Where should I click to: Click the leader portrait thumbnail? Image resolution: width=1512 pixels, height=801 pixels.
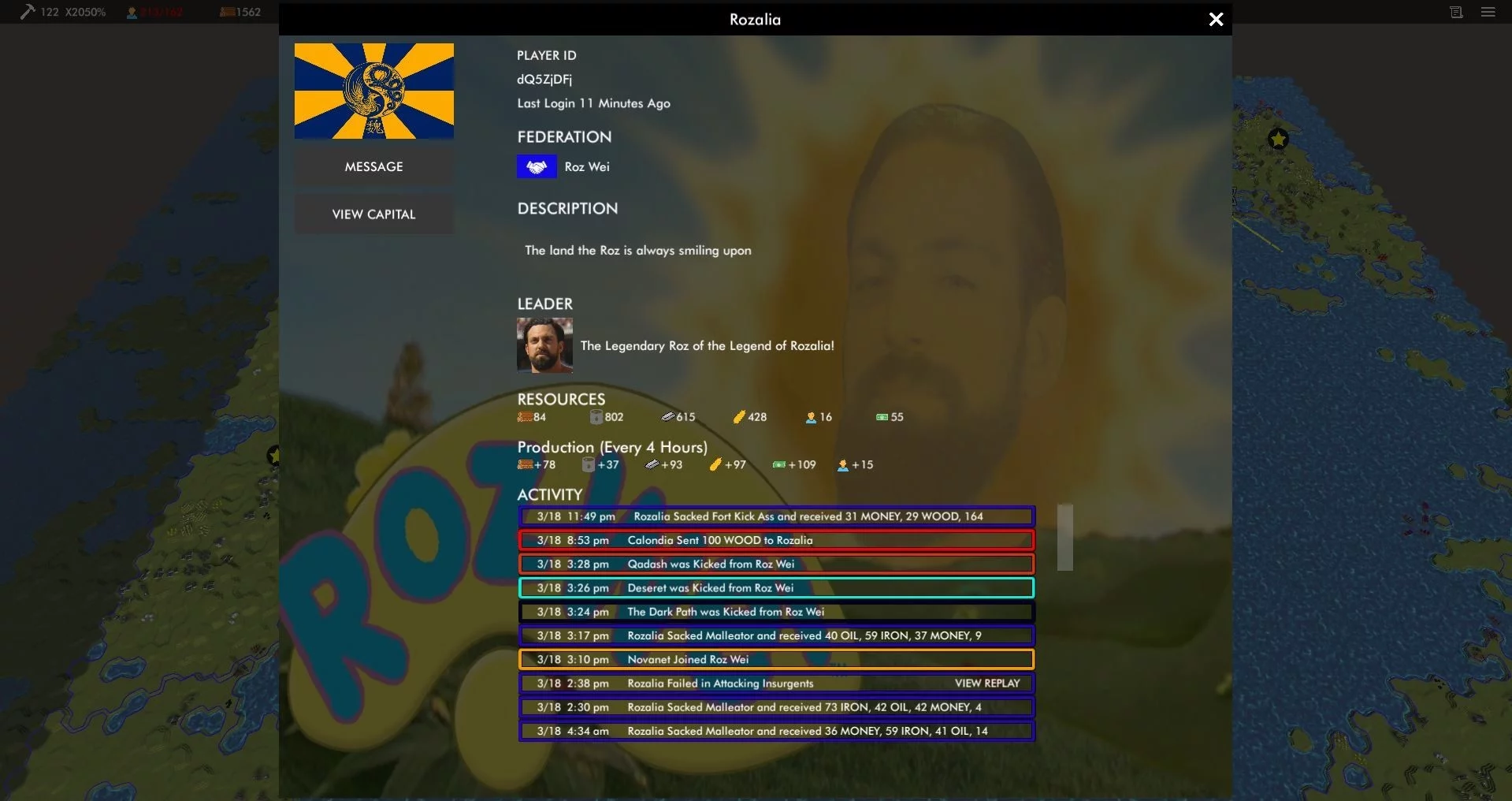tap(544, 345)
